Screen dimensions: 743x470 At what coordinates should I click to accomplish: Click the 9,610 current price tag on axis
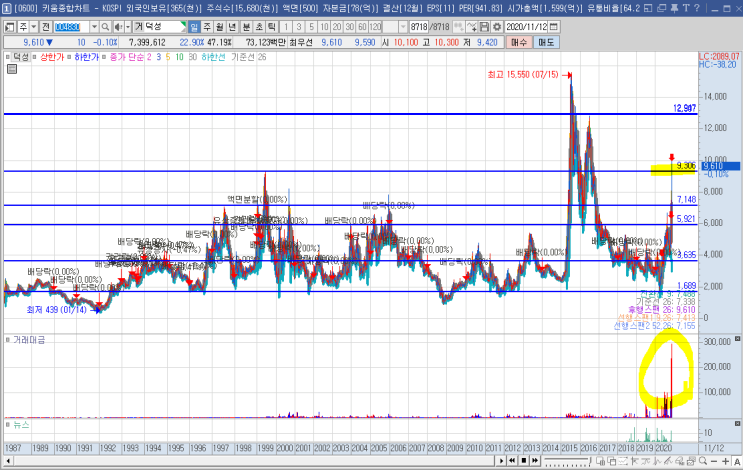[x=721, y=166]
